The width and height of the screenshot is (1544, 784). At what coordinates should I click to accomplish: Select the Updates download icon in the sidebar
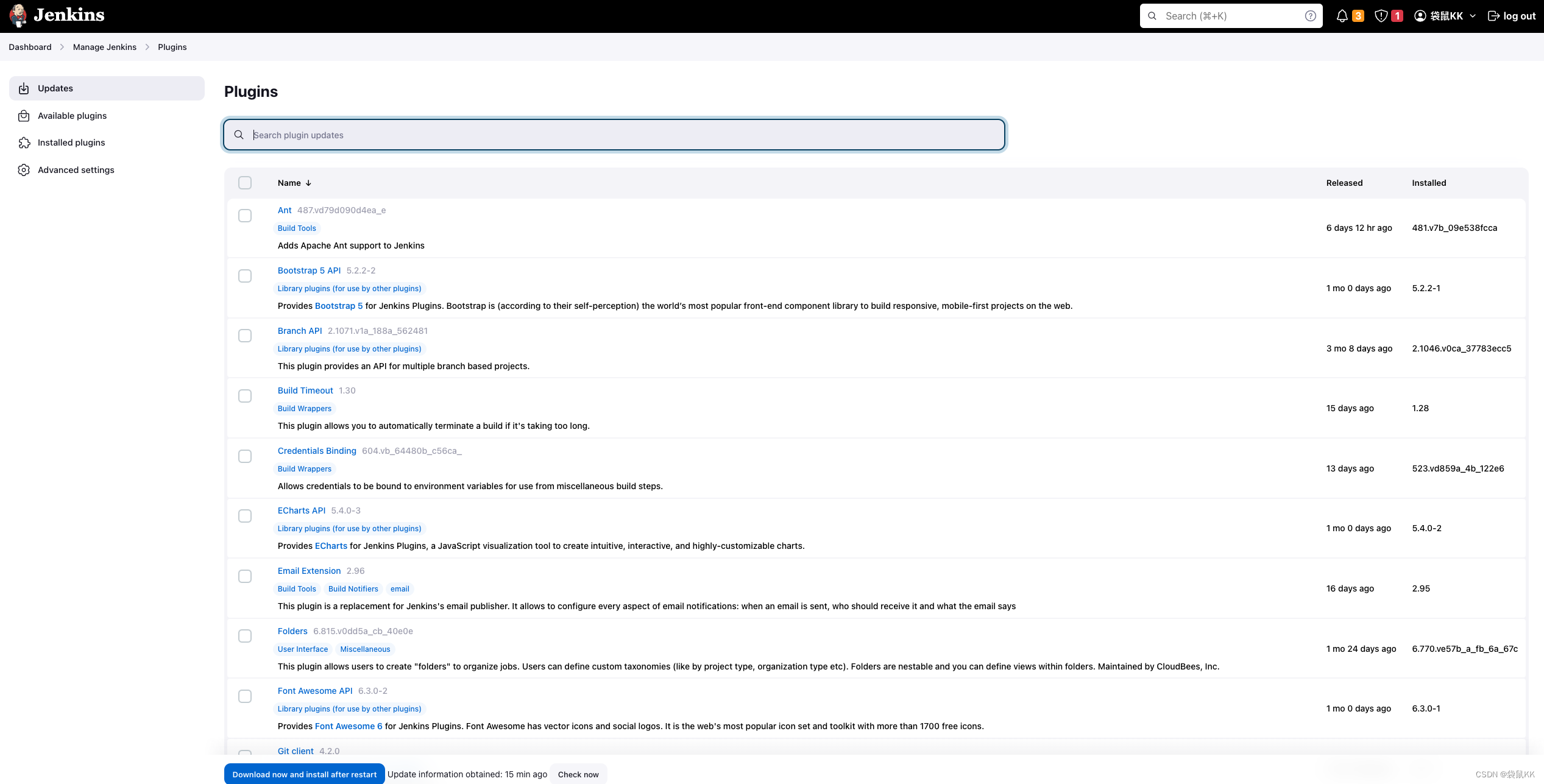(x=24, y=88)
